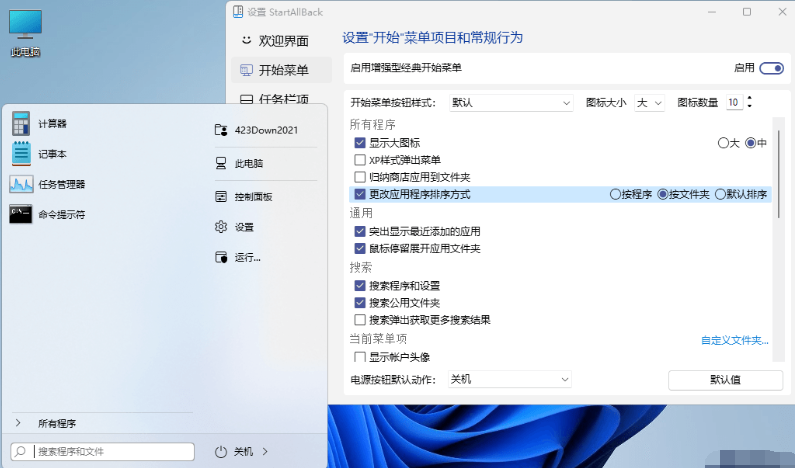Check 归纳商店应用到文件夹 checkbox
Screen dimensions: 796x468
coord(360,177)
